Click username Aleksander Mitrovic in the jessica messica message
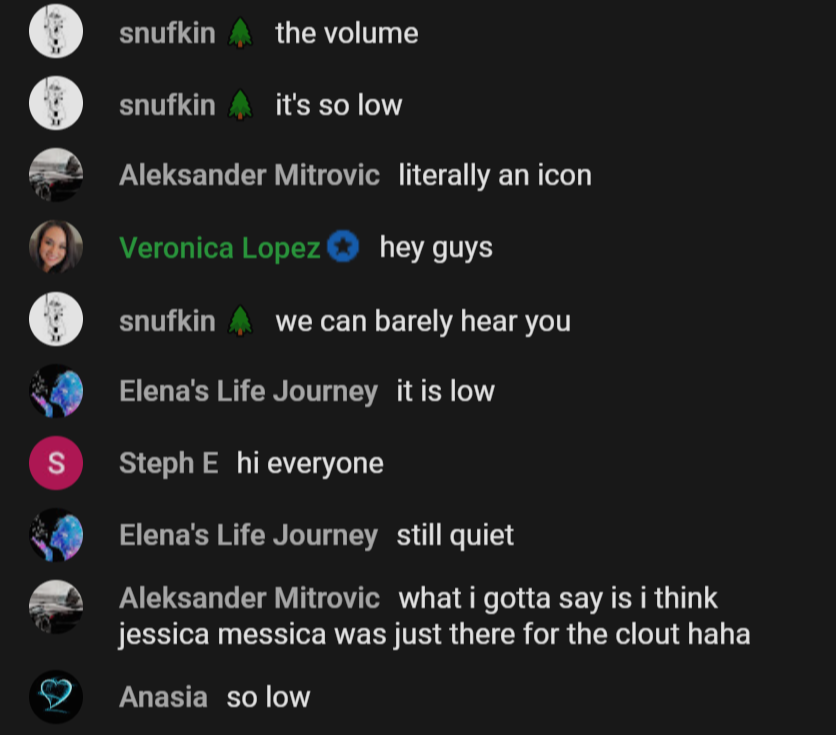836x735 pixels. click(250, 598)
